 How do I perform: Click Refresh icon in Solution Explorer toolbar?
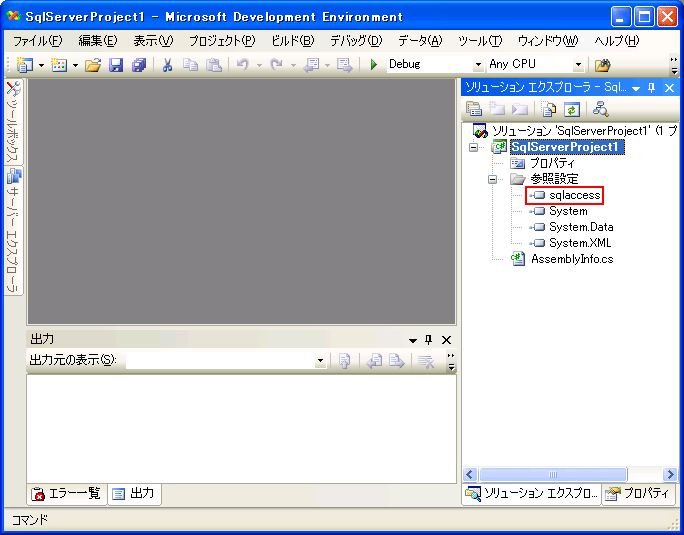coord(571,109)
